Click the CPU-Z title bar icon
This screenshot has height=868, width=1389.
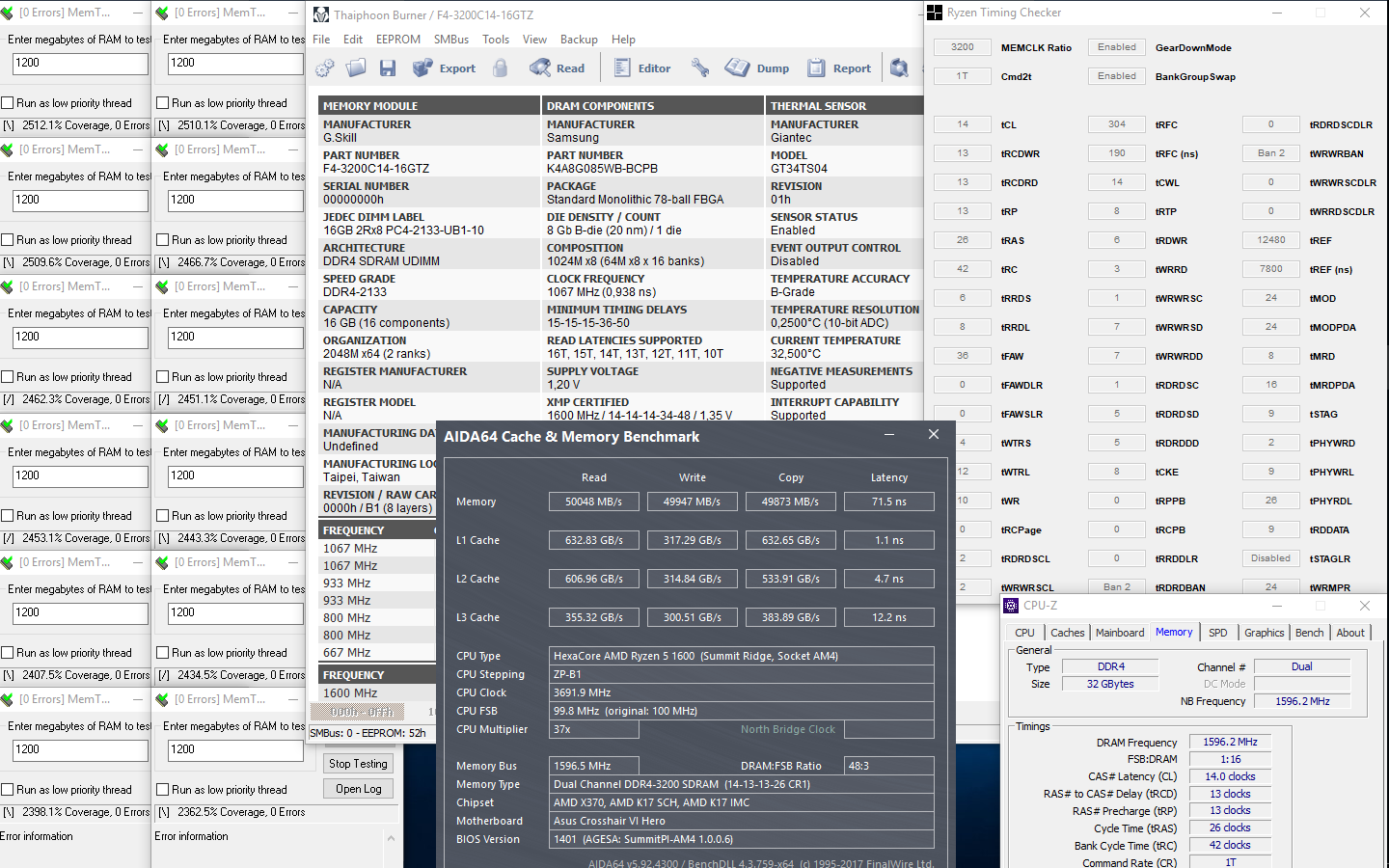tap(1011, 606)
